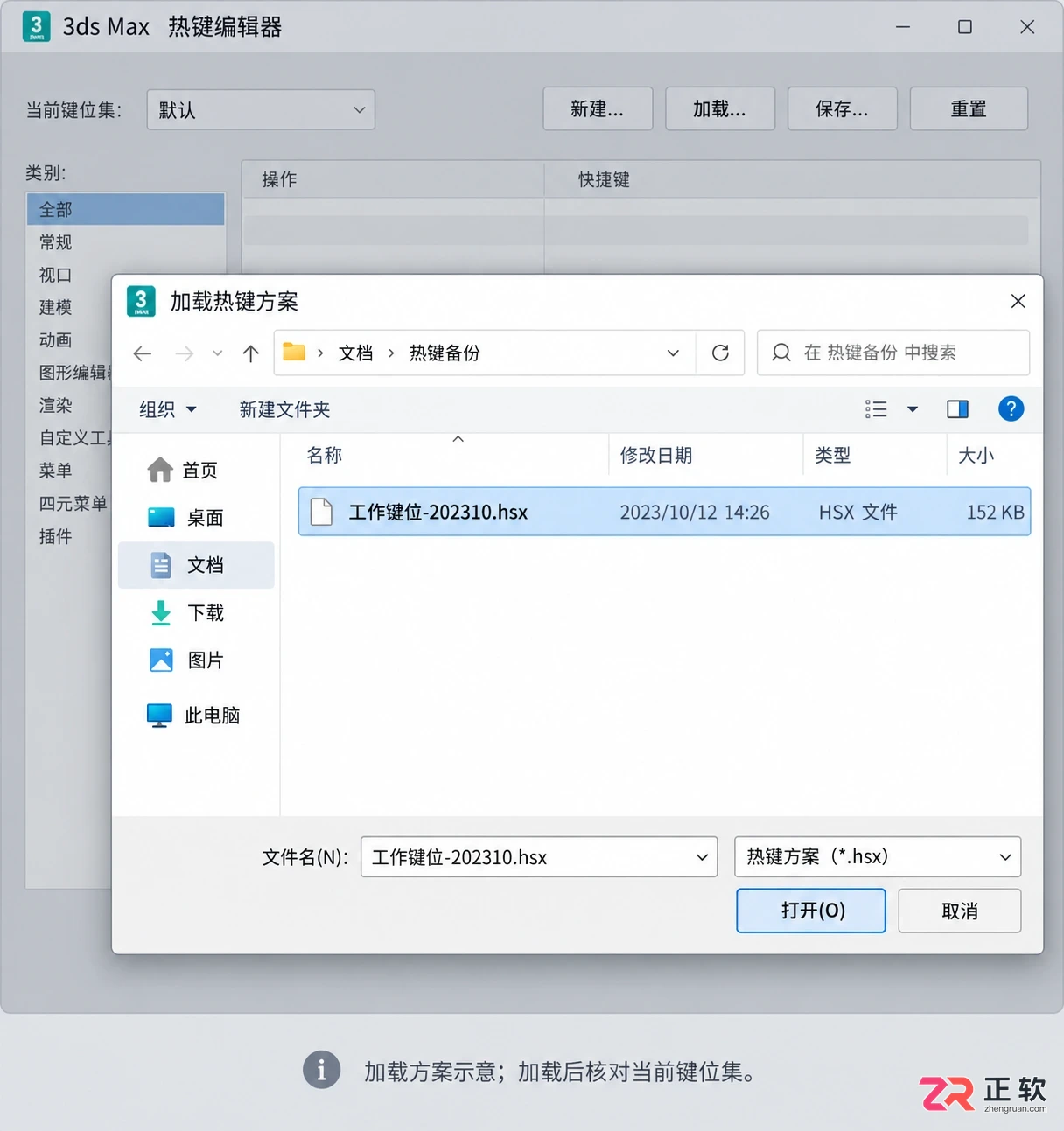Close the 热键编辑器 main window
This screenshot has width=1064, height=1131.
1027,27
